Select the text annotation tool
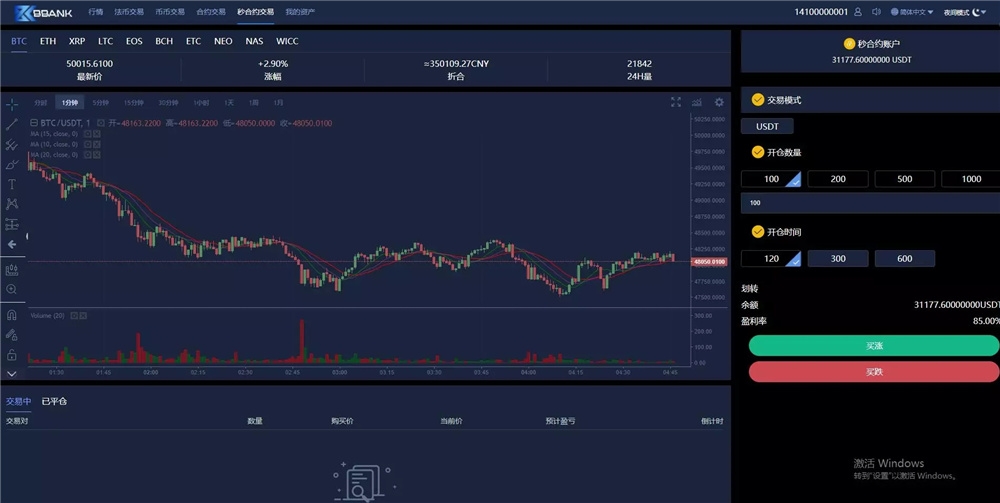 12,184
